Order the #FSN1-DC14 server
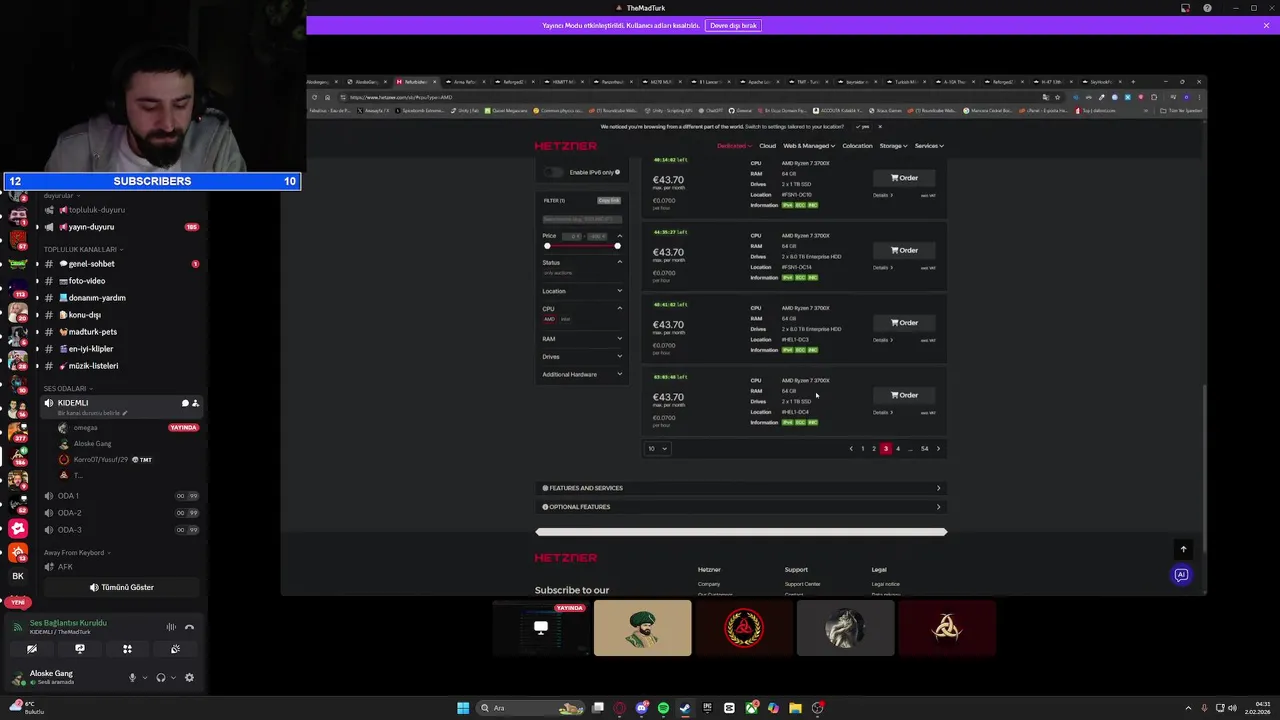Screen dimensions: 1280x720 (x=904, y=250)
